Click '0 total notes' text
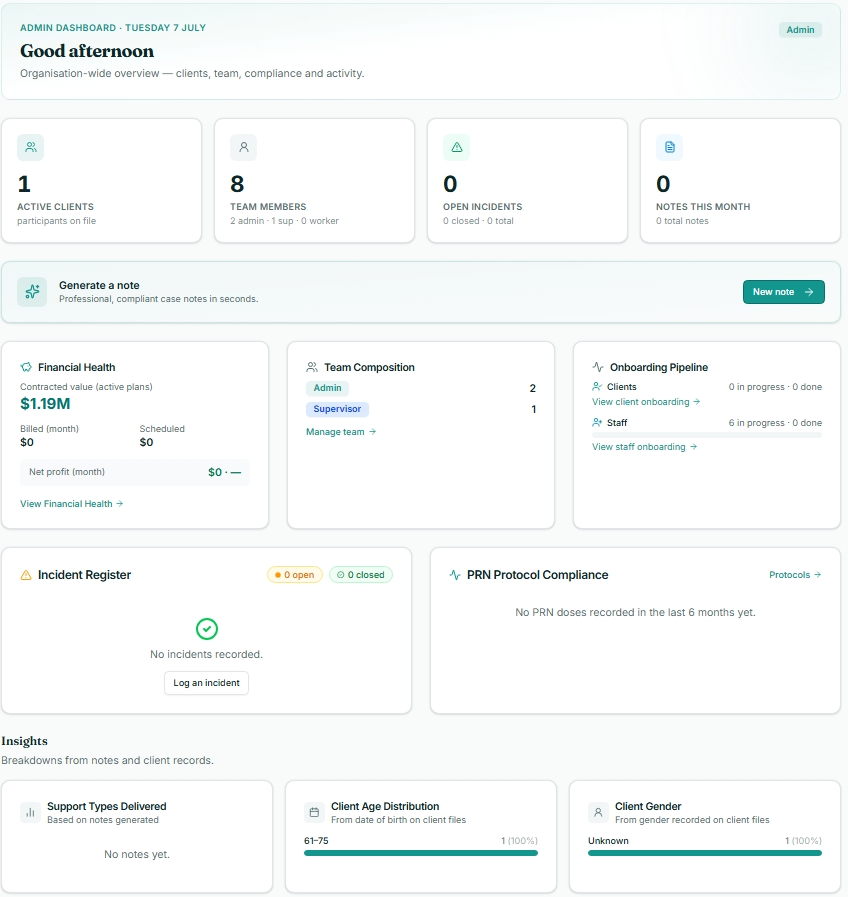848x897 pixels. [682, 221]
